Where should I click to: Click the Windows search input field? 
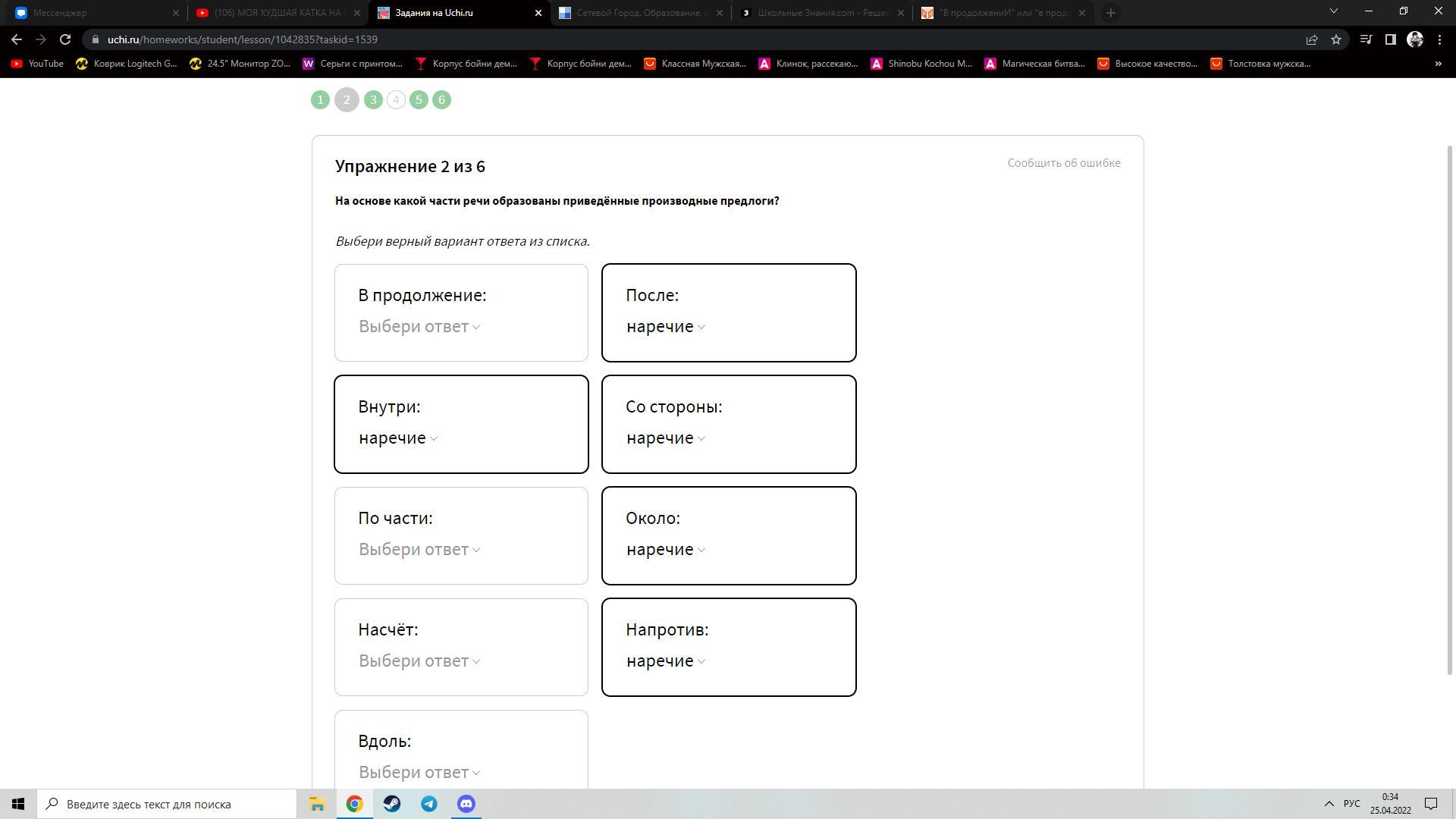tap(167, 804)
